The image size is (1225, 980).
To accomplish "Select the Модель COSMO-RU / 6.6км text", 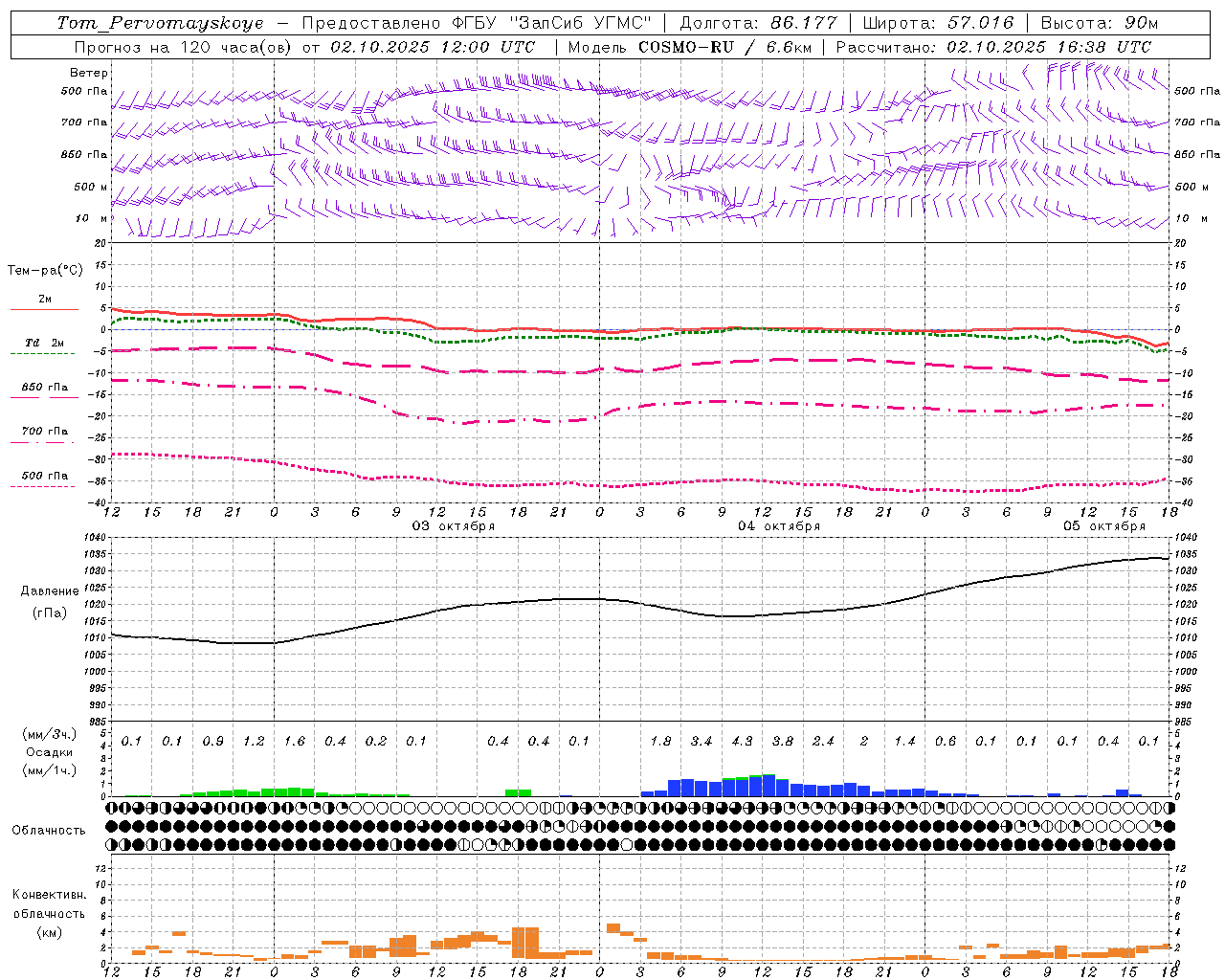I will [689, 47].
